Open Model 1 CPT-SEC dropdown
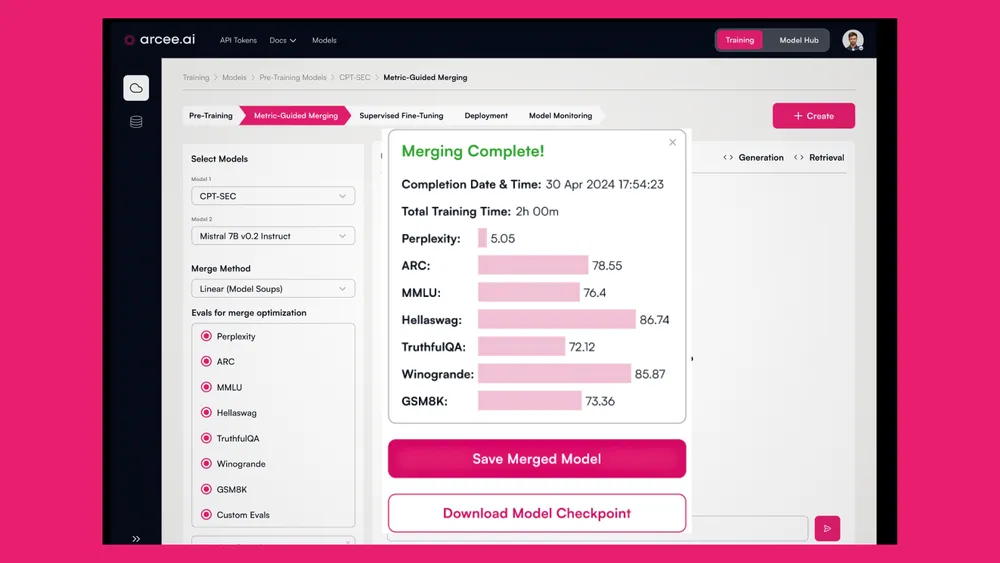Image resolution: width=1000 pixels, height=563 pixels. [273, 196]
